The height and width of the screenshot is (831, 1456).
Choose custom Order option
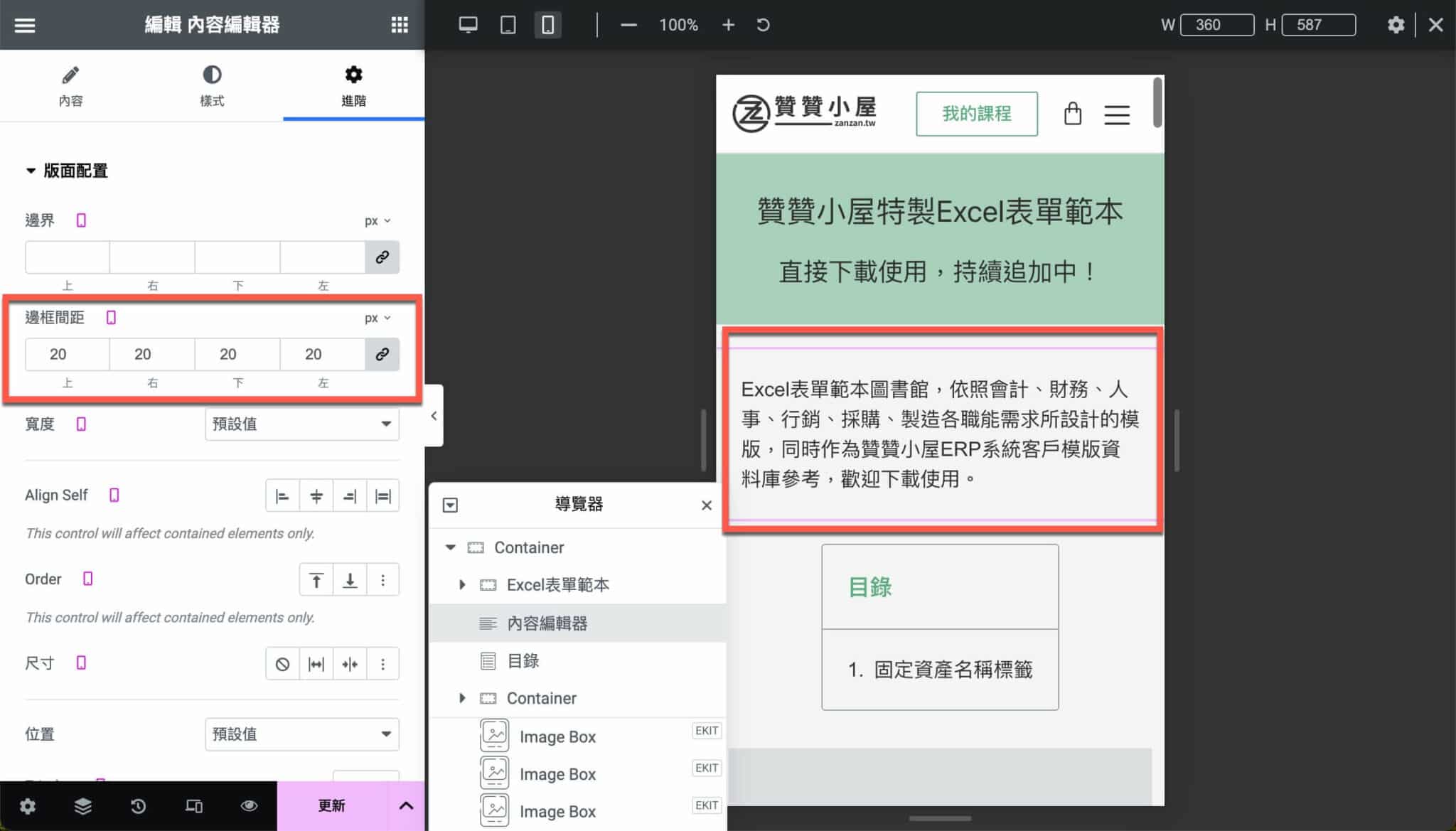pyautogui.click(x=383, y=580)
